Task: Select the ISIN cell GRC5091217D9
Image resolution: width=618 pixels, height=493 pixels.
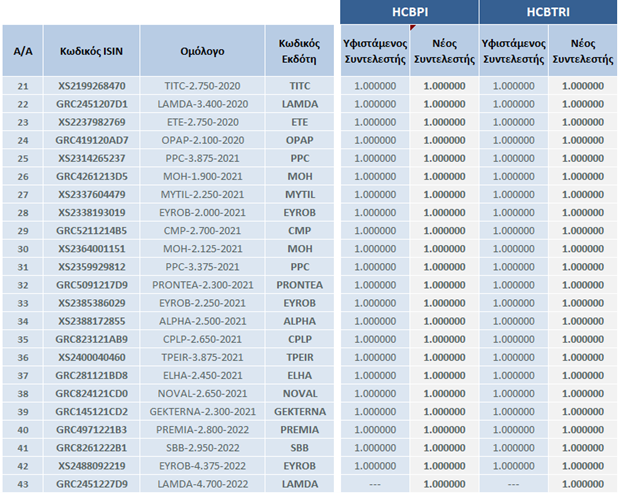Action: tap(92, 284)
